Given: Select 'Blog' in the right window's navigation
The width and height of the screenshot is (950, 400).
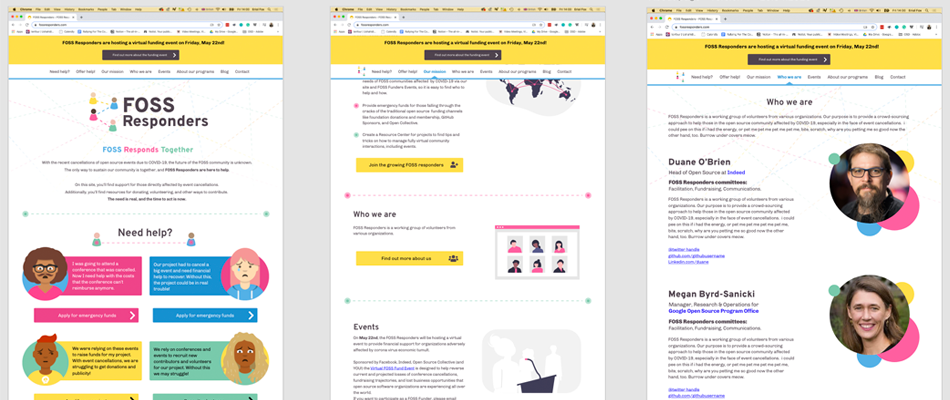Looking at the screenshot, I should point(879,77).
